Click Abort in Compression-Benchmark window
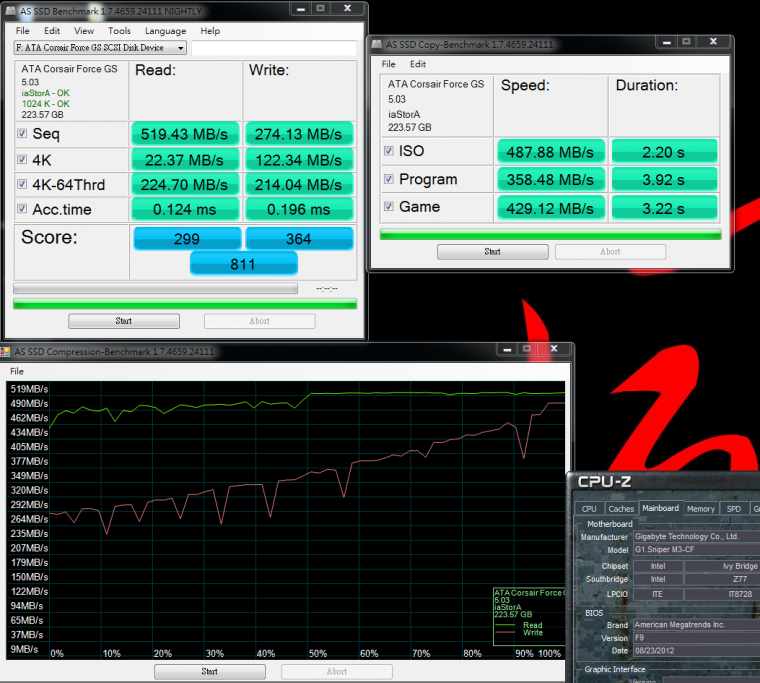This screenshot has height=683, width=760. (336, 671)
